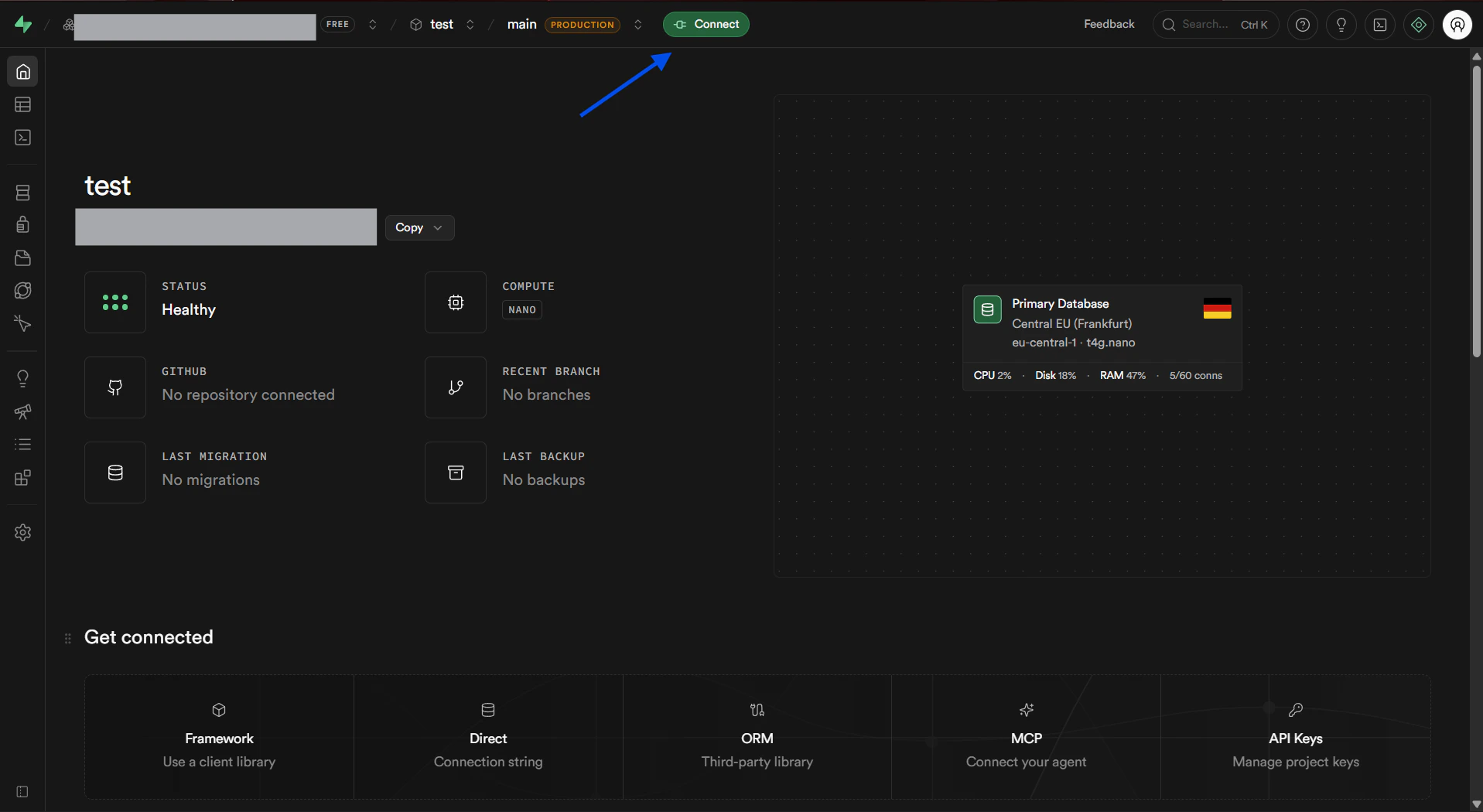The height and width of the screenshot is (812, 1483).
Task: Open Storage folder icon in sidebar
Action: tap(23, 258)
